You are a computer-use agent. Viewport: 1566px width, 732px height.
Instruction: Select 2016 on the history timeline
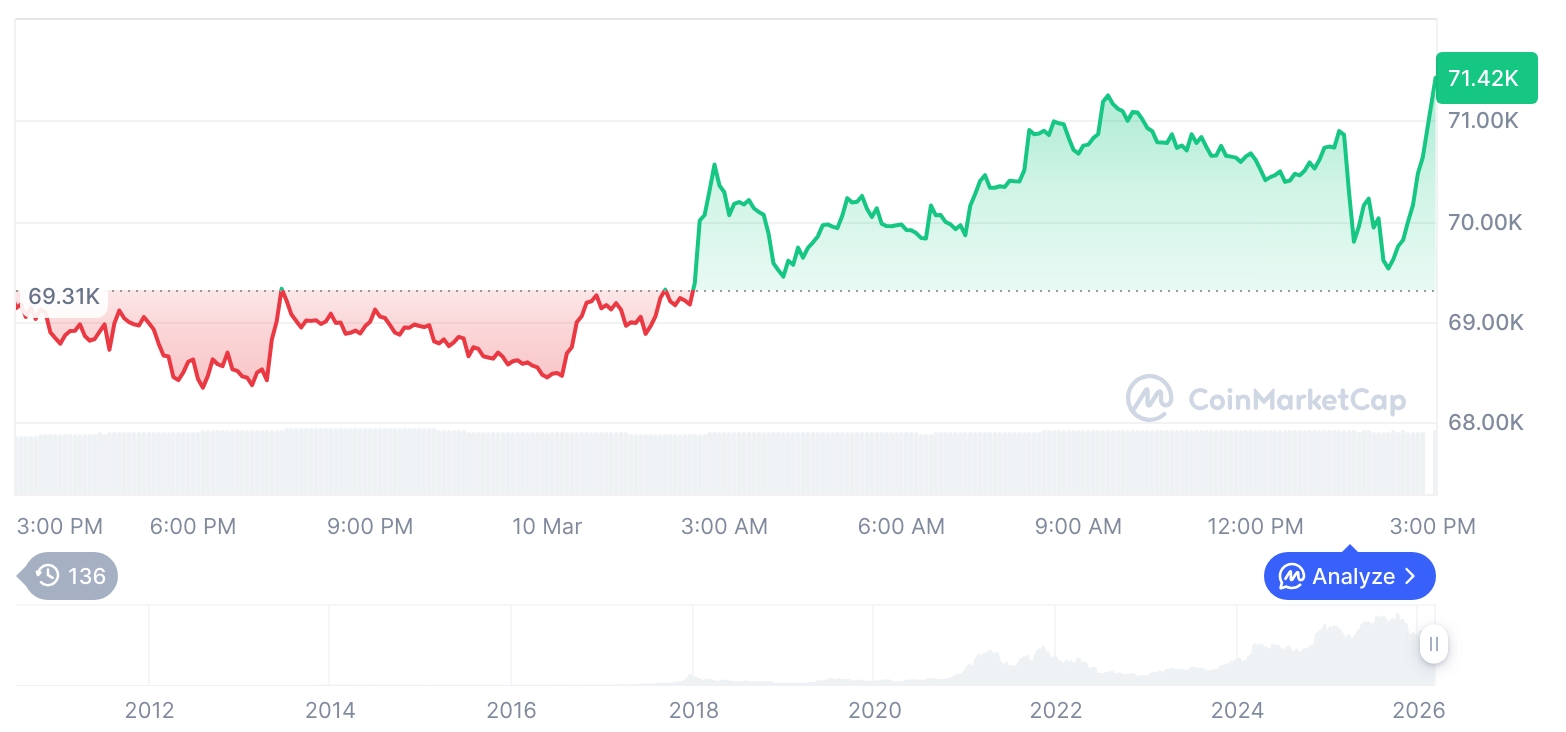pos(511,711)
